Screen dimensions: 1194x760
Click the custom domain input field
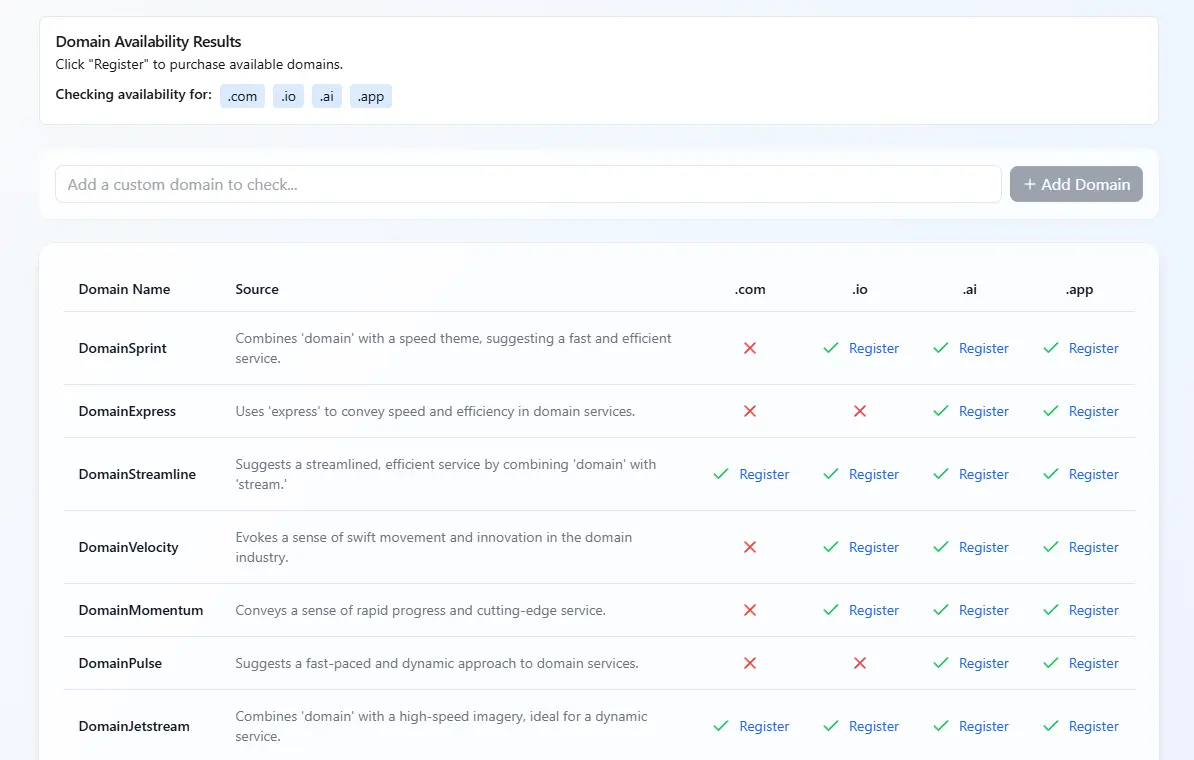tap(528, 184)
